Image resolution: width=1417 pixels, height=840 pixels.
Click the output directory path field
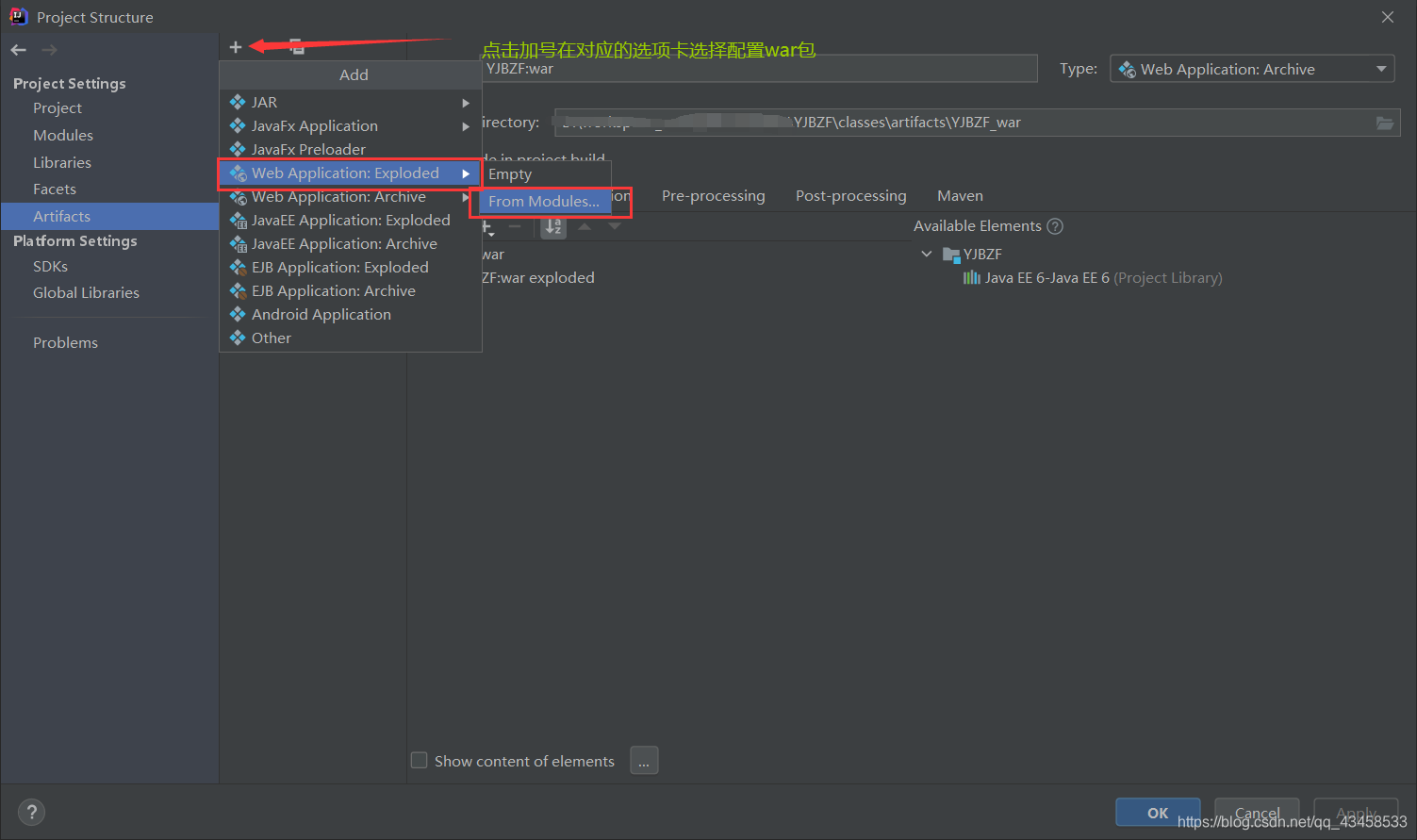point(977,123)
